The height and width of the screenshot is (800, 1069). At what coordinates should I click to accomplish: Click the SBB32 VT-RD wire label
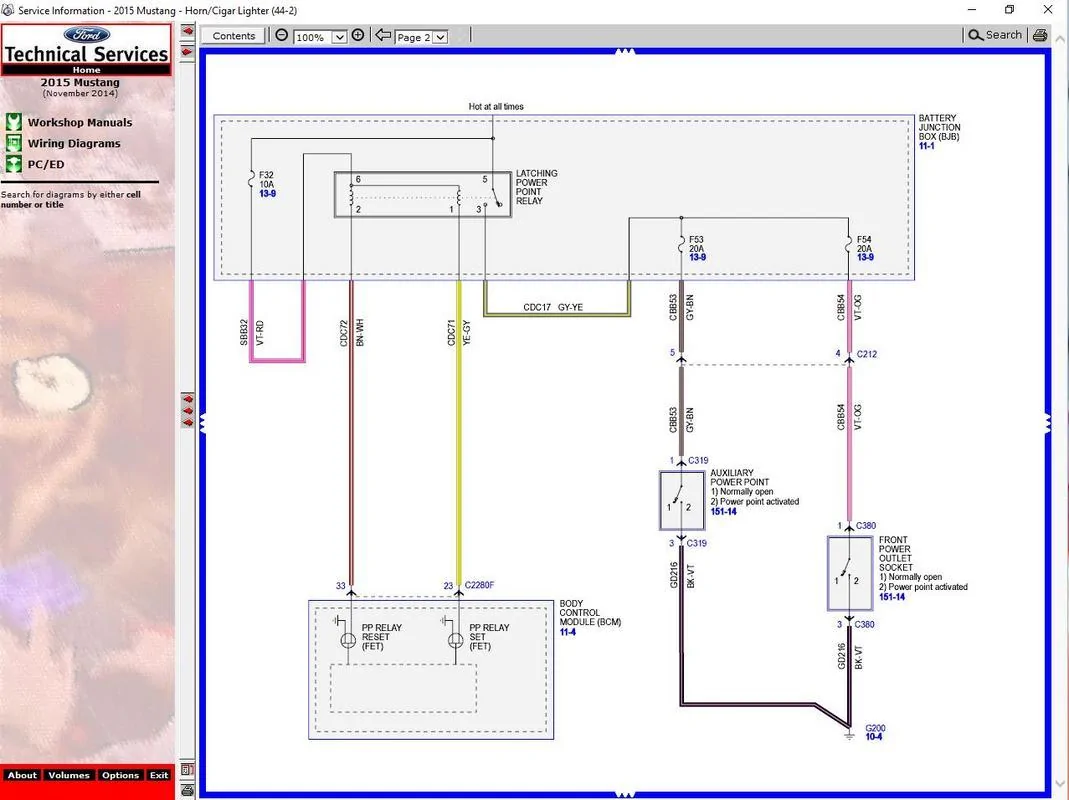click(x=252, y=333)
